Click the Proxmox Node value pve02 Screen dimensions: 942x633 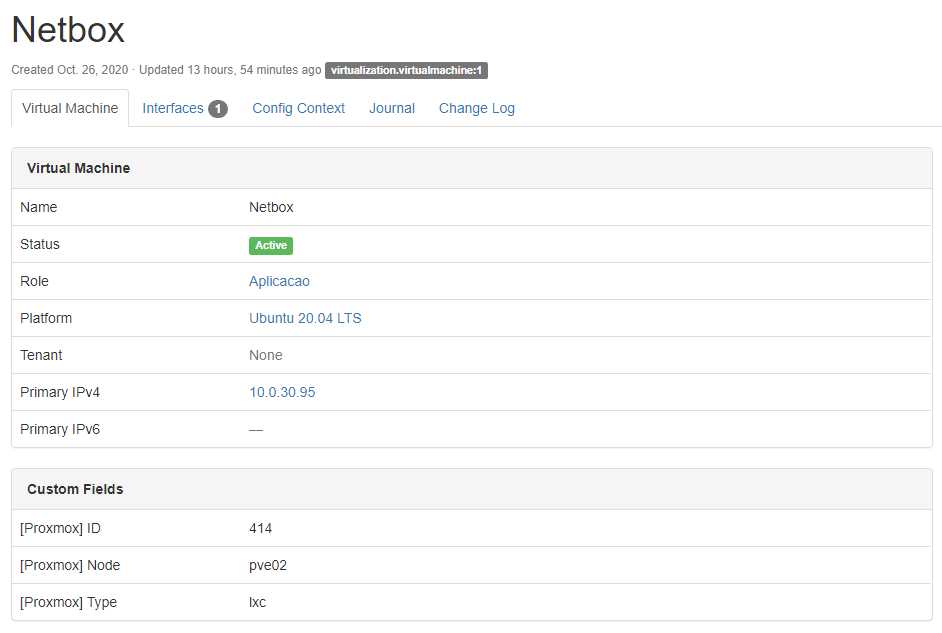[268, 565]
